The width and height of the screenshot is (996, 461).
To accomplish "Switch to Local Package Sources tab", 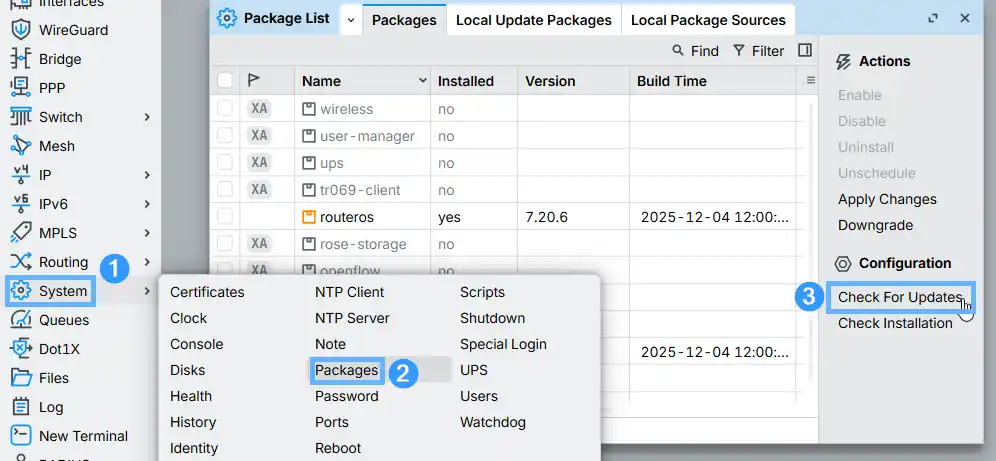I will click(x=708, y=20).
